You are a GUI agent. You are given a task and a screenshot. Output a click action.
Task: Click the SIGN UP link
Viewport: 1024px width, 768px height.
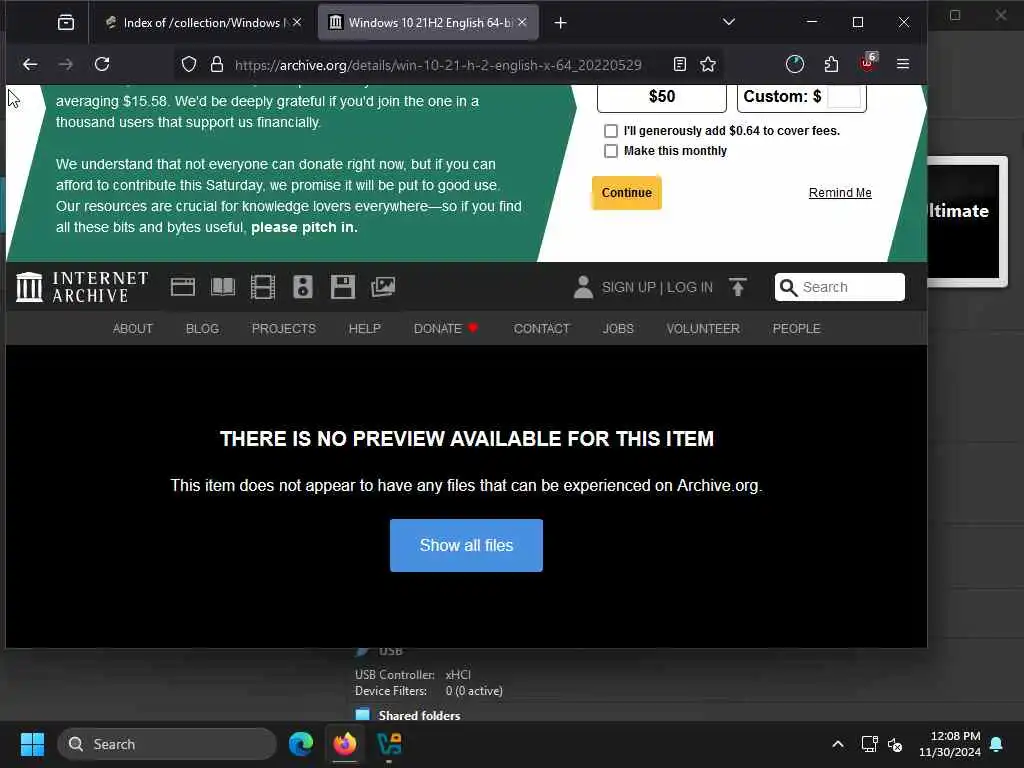pyautogui.click(x=628, y=287)
